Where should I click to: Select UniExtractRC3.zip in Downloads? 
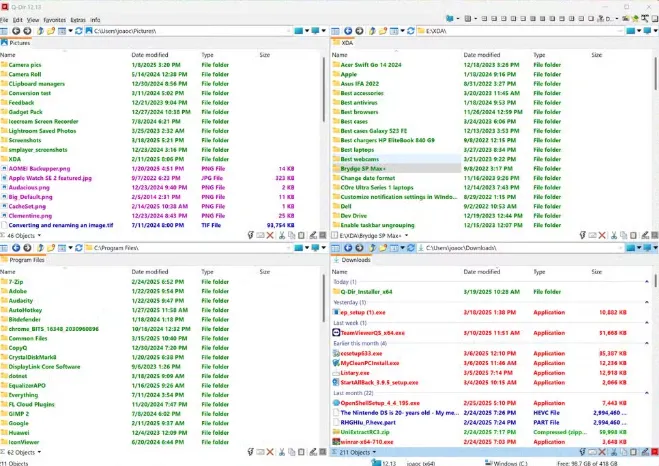pos(365,432)
